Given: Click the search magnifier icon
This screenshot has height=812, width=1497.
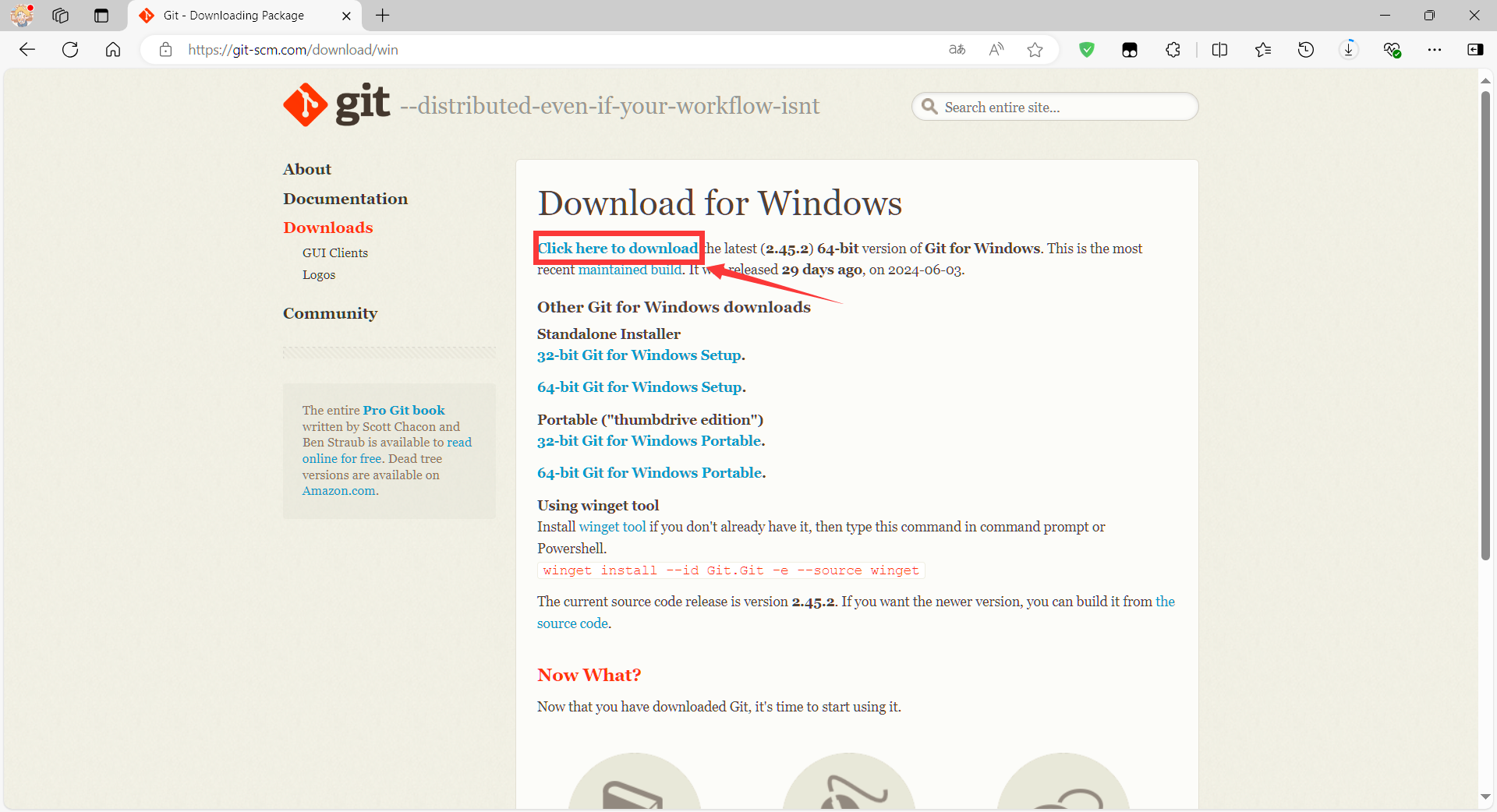Looking at the screenshot, I should (x=929, y=106).
